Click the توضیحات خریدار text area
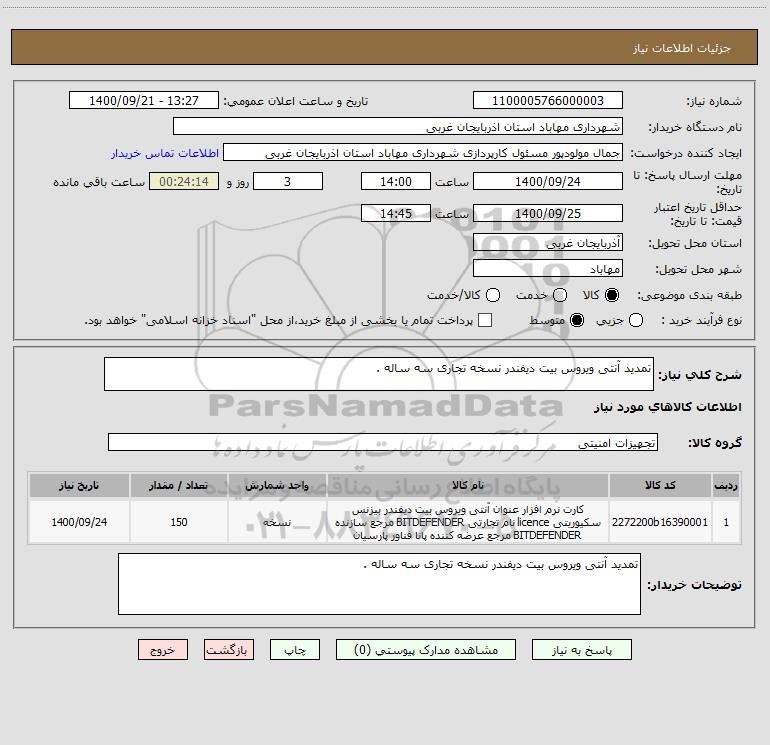 point(379,584)
